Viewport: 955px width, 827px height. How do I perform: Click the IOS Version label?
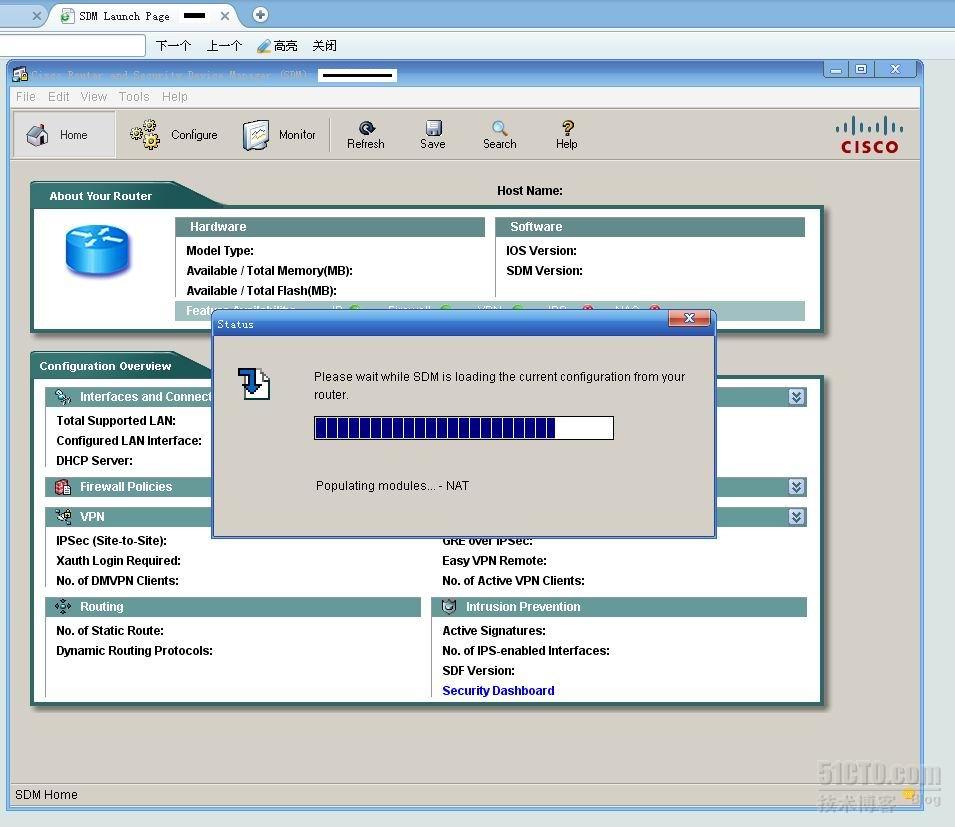pos(541,250)
